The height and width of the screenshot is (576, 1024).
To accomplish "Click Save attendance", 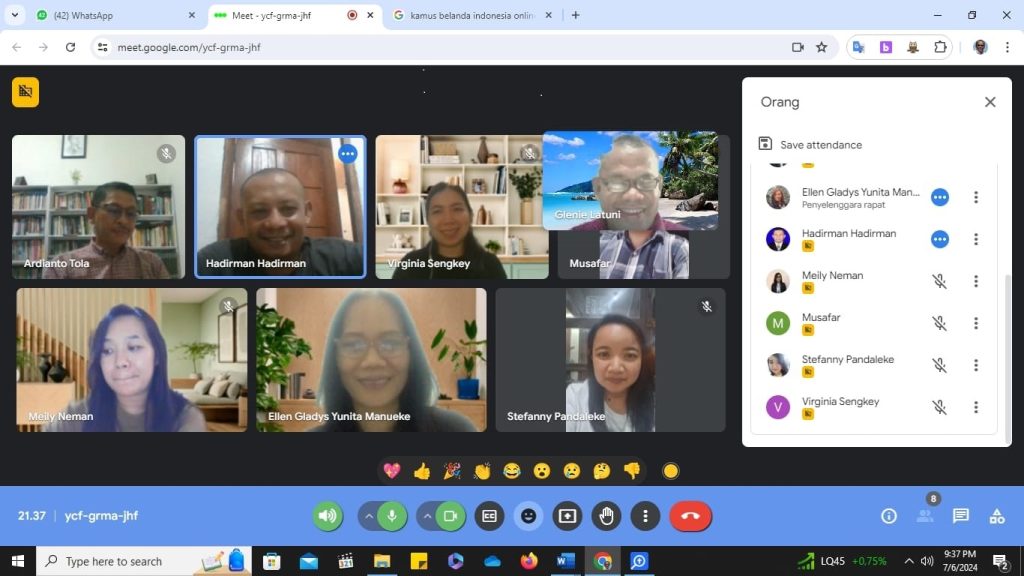I will click(810, 144).
